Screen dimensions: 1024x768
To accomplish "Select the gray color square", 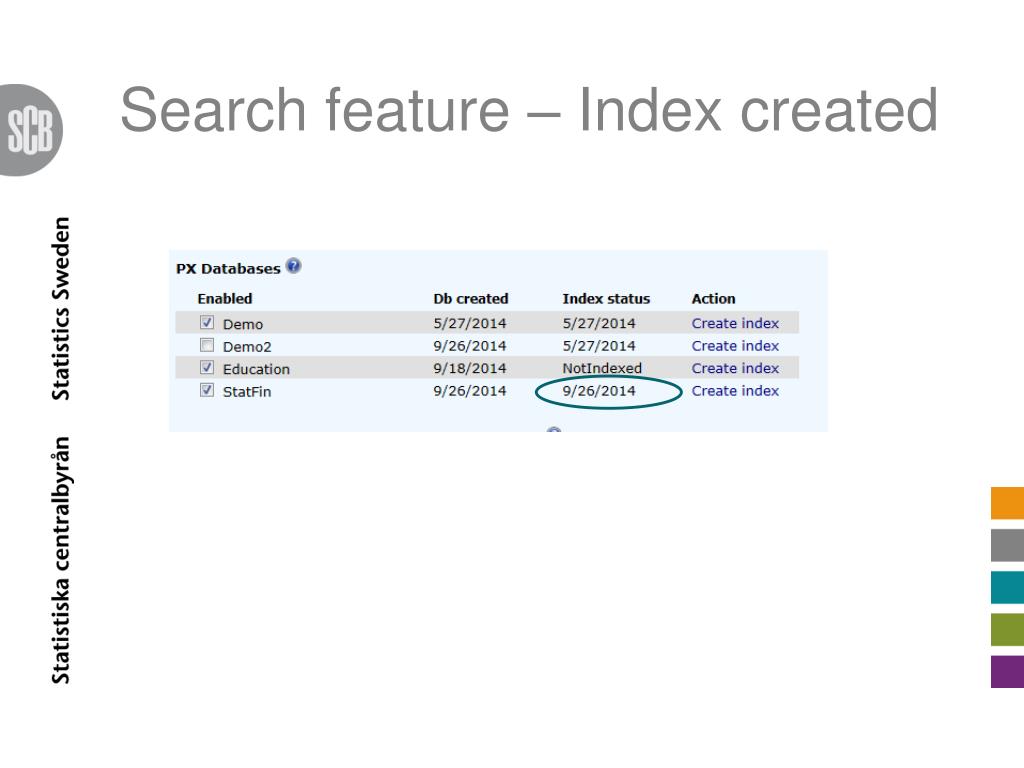I will click(1007, 545).
